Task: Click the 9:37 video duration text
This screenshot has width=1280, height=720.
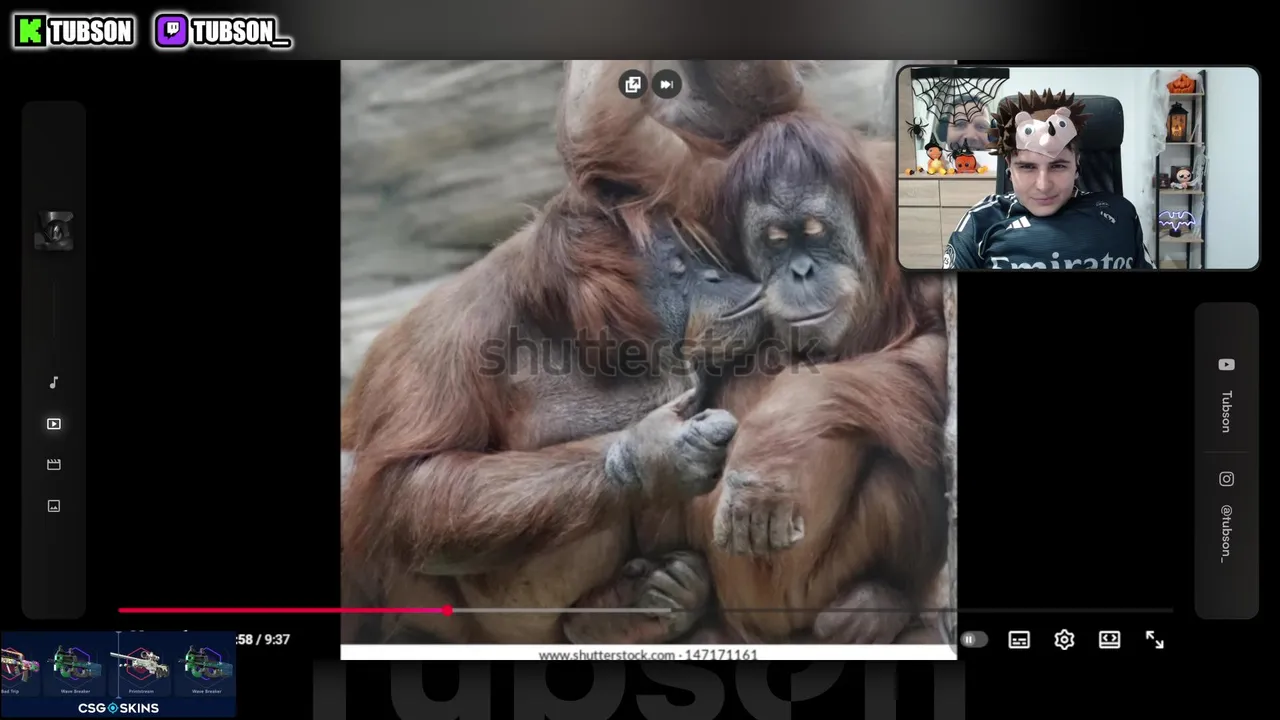Action: 278,639
